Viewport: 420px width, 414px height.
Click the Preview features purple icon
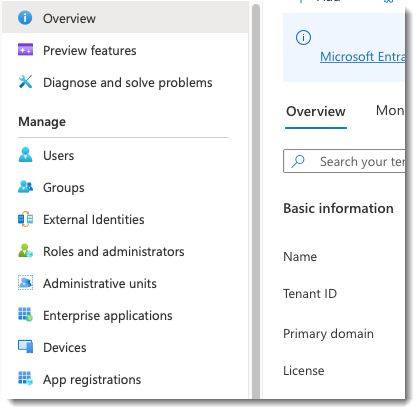(25, 50)
